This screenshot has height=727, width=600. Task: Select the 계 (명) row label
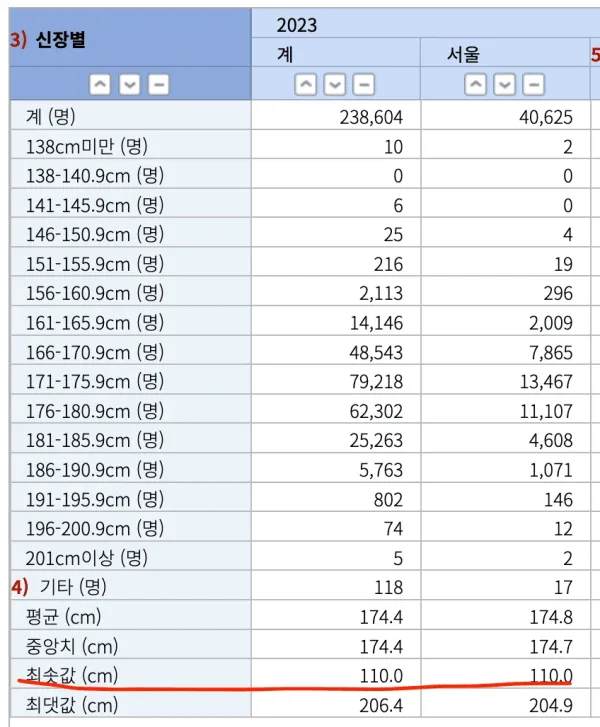click(x=51, y=116)
